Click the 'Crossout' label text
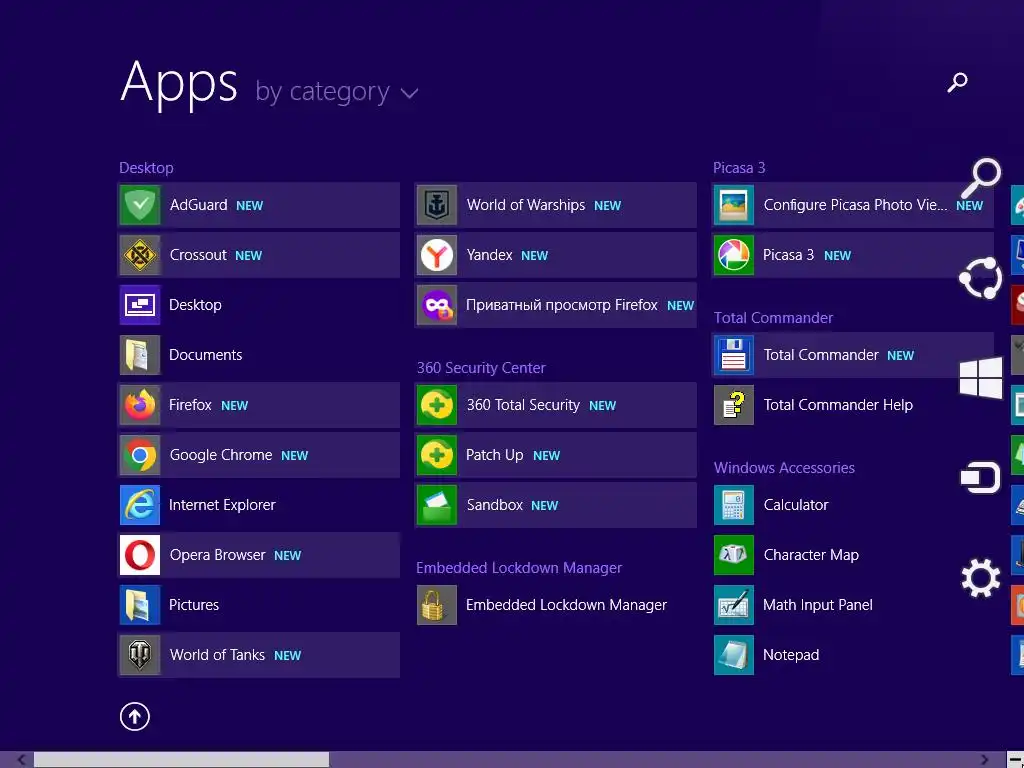 pos(198,255)
